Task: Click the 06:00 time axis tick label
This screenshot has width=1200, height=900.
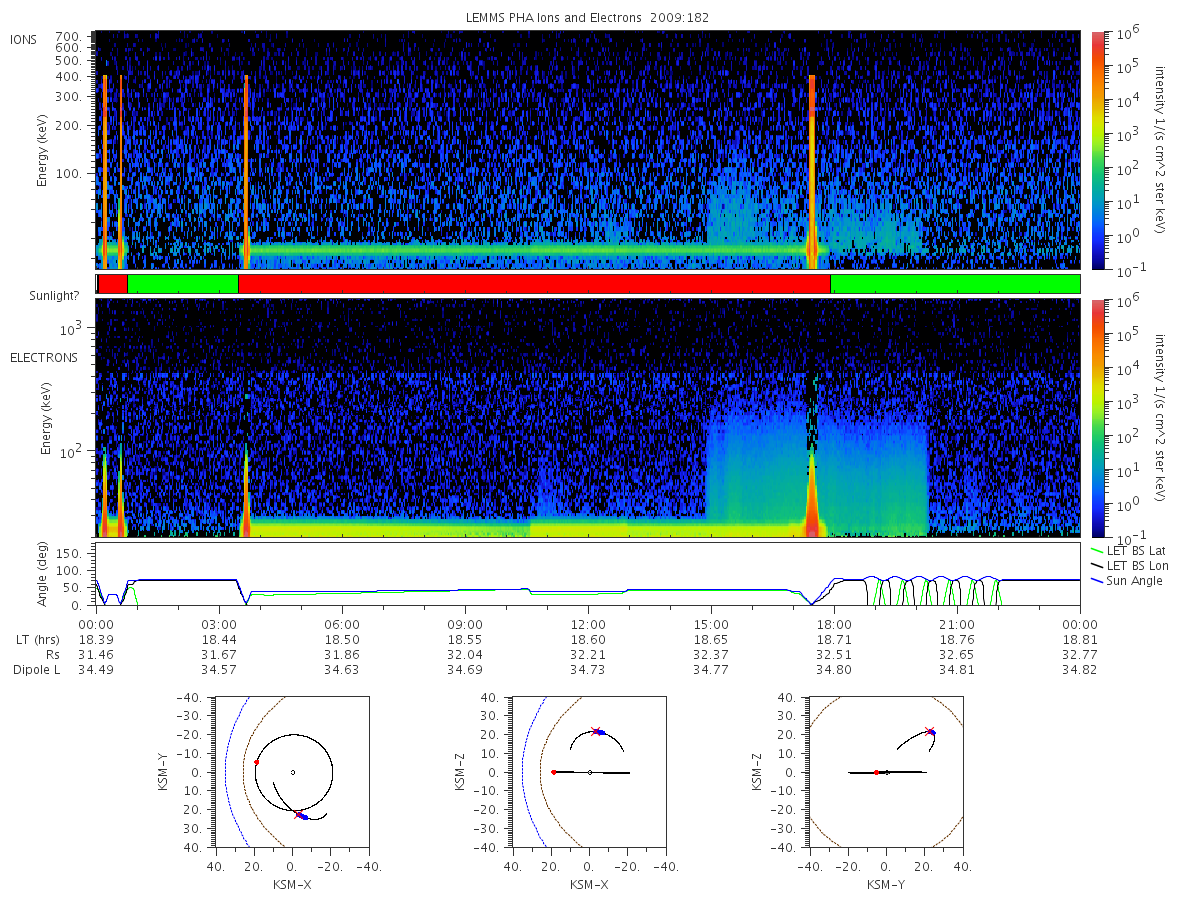Action: point(342,623)
